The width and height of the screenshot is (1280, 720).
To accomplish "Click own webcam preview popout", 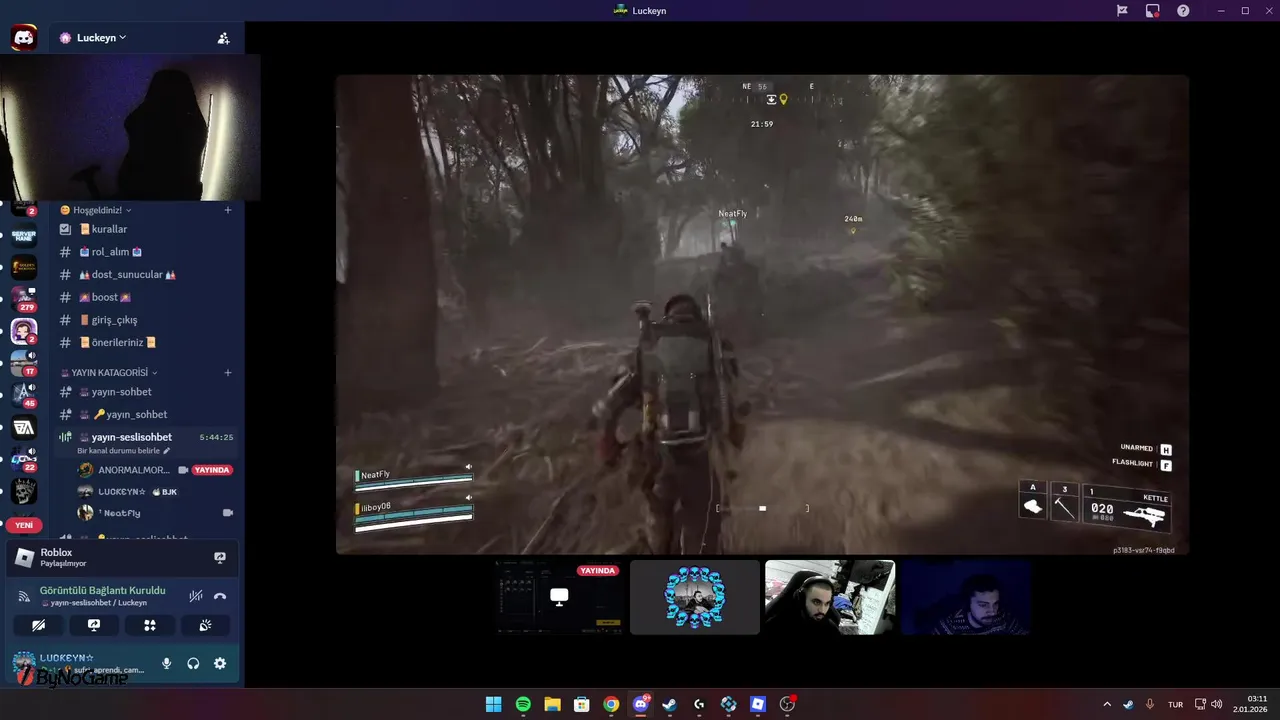I will click(x=130, y=128).
